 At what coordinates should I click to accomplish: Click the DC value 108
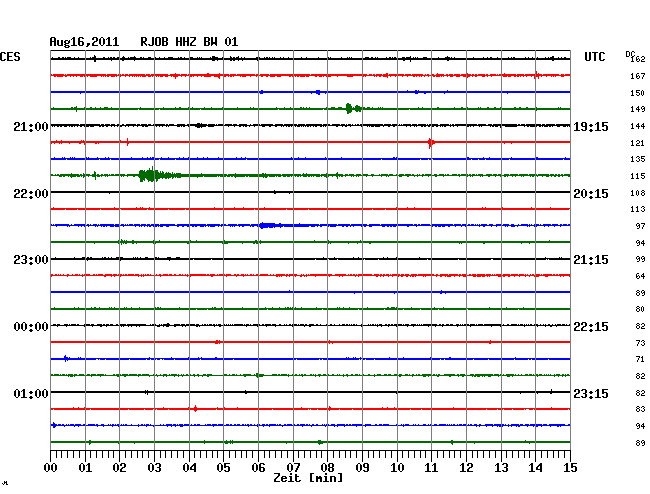(x=638, y=193)
